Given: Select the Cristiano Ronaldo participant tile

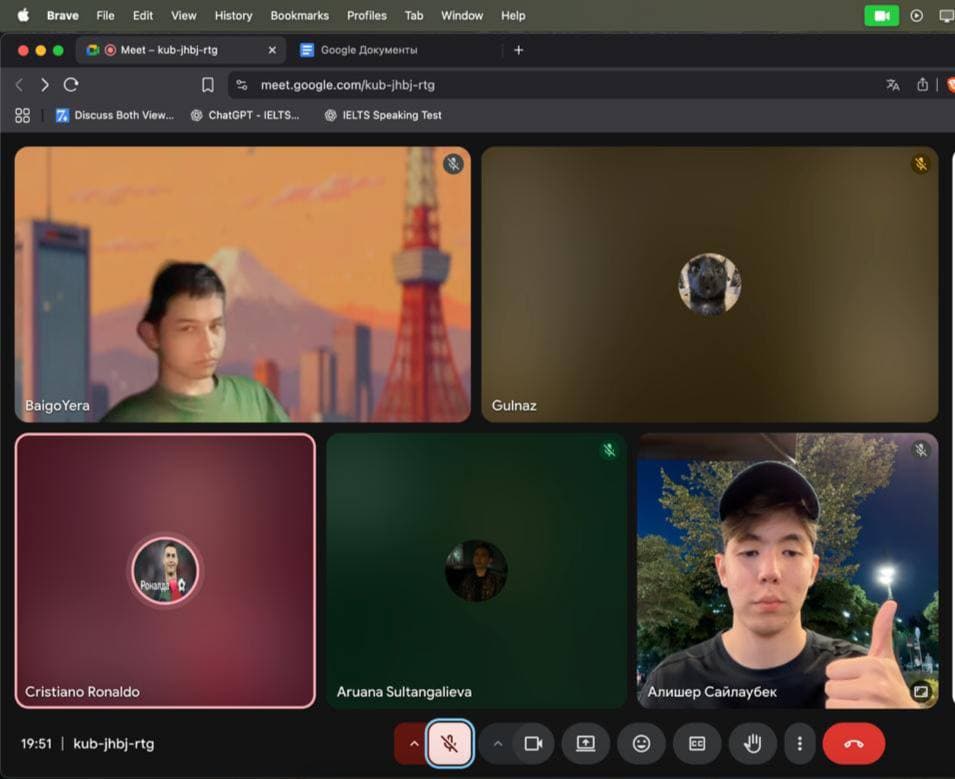Looking at the screenshot, I should tap(165, 570).
